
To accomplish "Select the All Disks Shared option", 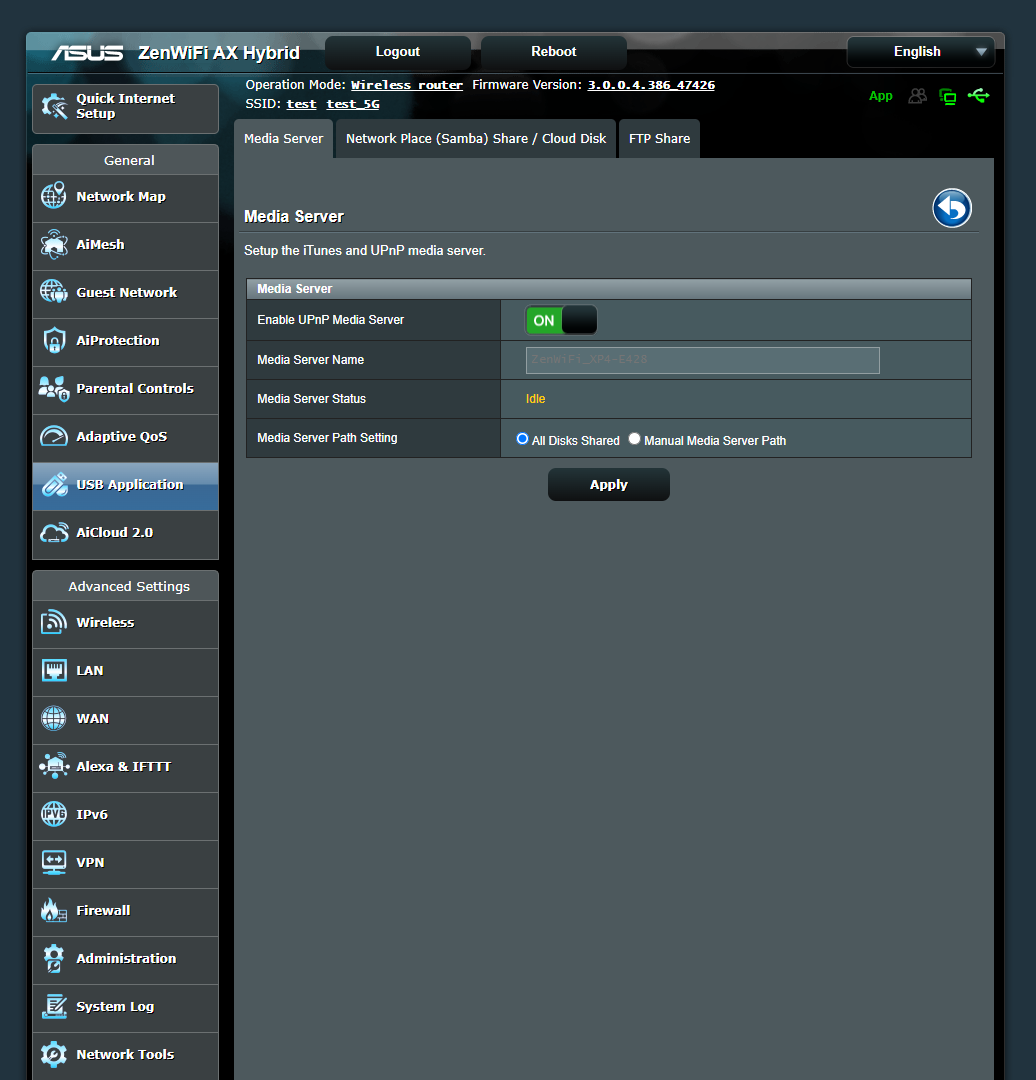I will [522, 438].
